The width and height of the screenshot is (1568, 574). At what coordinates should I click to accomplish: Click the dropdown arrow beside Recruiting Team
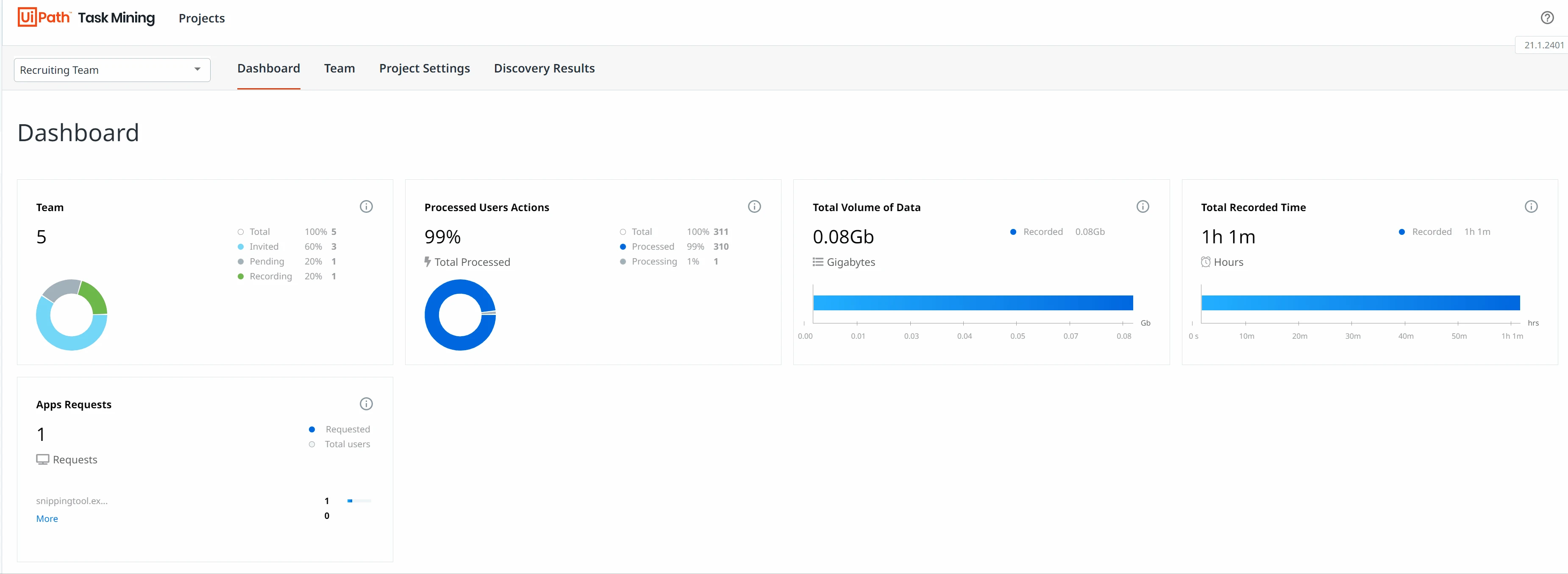pos(197,70)
